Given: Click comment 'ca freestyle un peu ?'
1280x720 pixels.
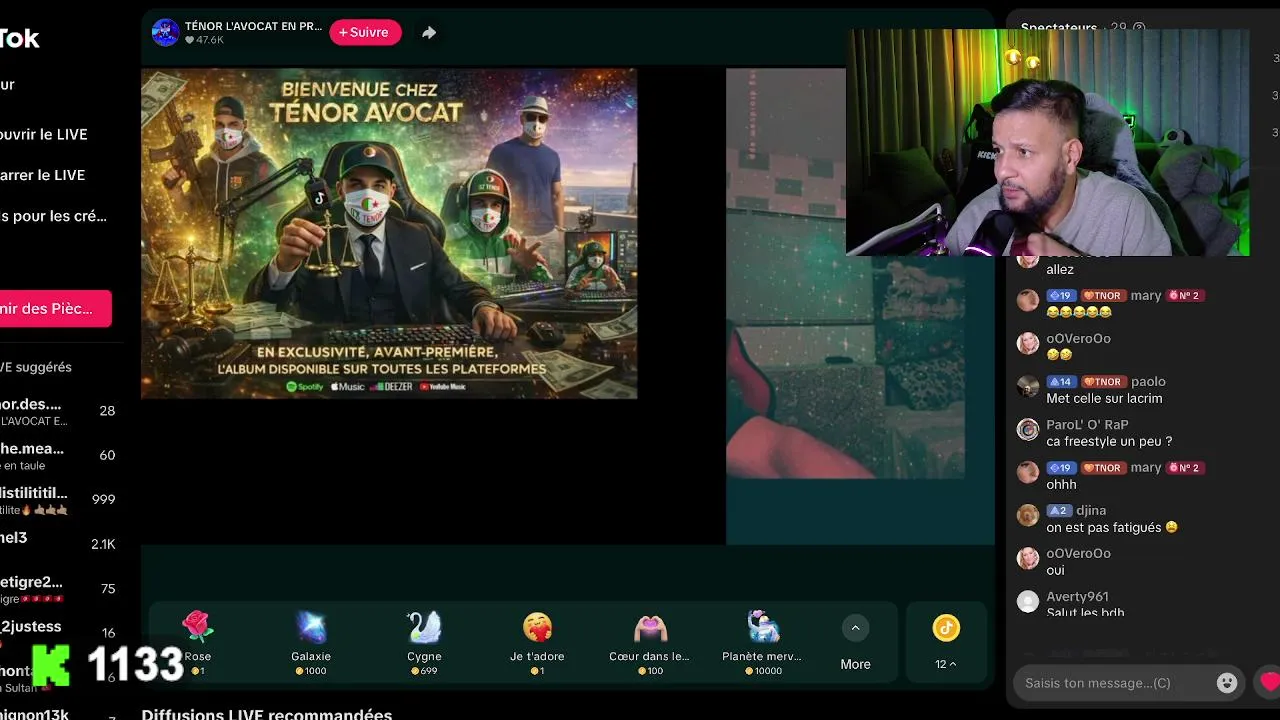Looking at the screenshot, I should 1109,441.
